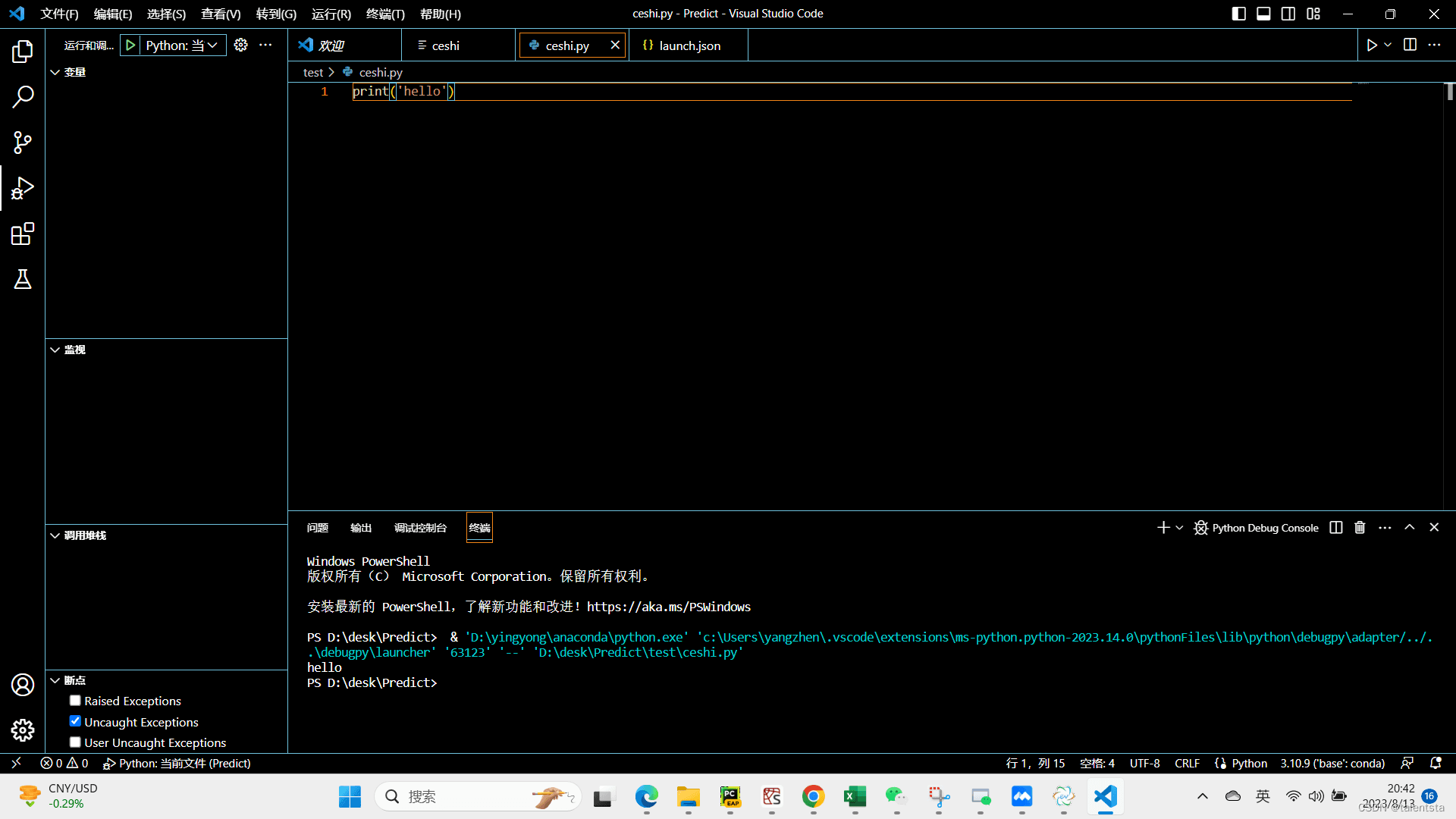Create a new terminal with plus icon
The image size is (1456, 819).
click(x=1163, y=527)
